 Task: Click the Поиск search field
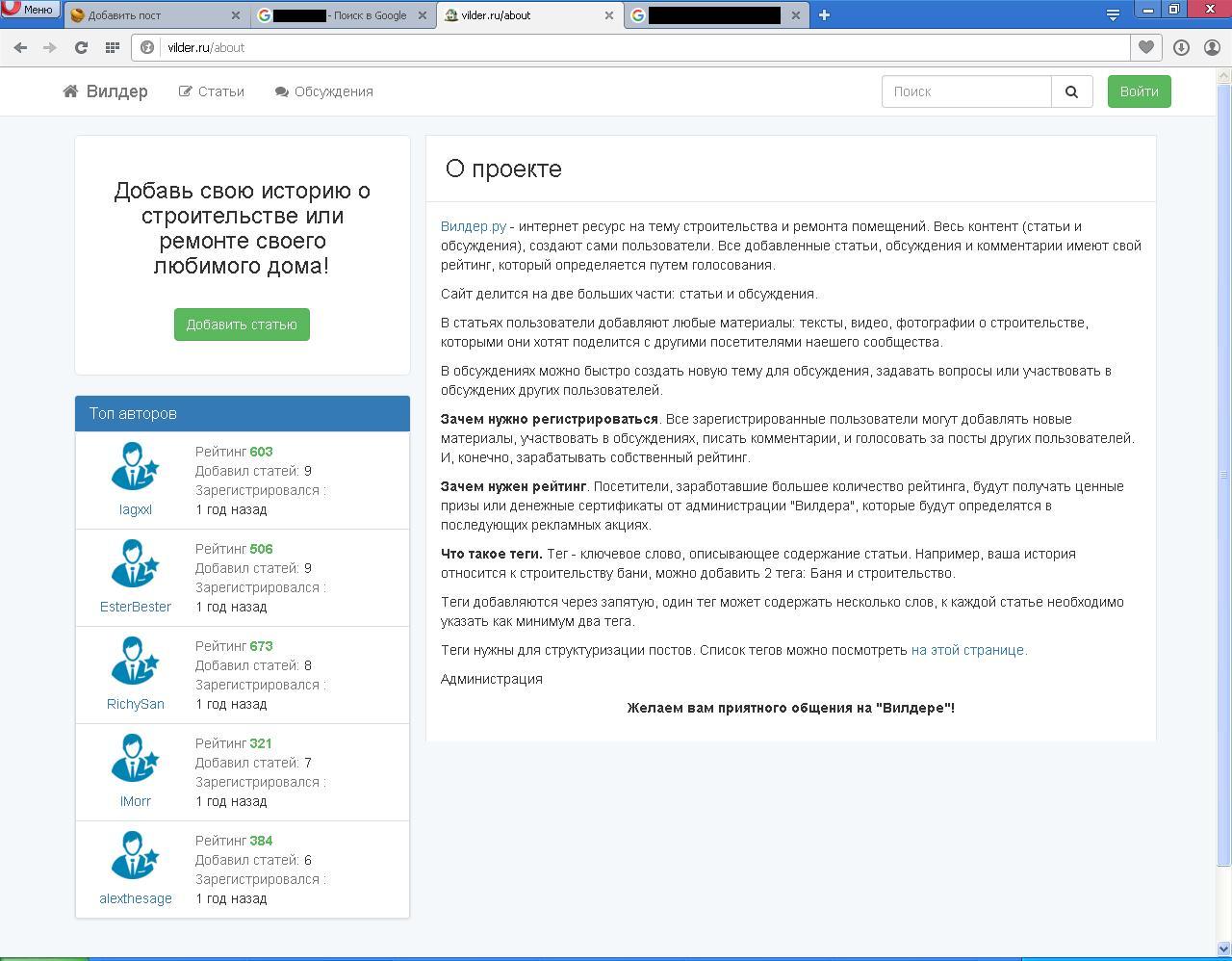pyautogui.click(x=966, y=91)
